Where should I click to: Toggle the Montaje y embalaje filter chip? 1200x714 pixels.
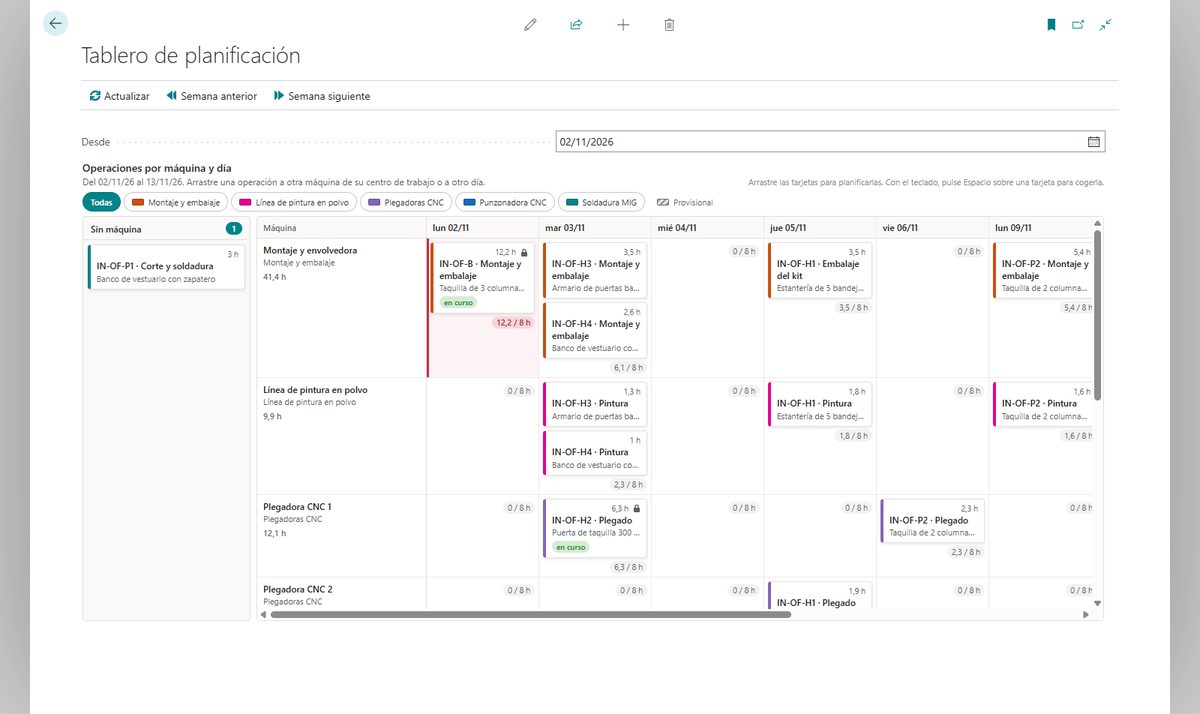[176, 202]
